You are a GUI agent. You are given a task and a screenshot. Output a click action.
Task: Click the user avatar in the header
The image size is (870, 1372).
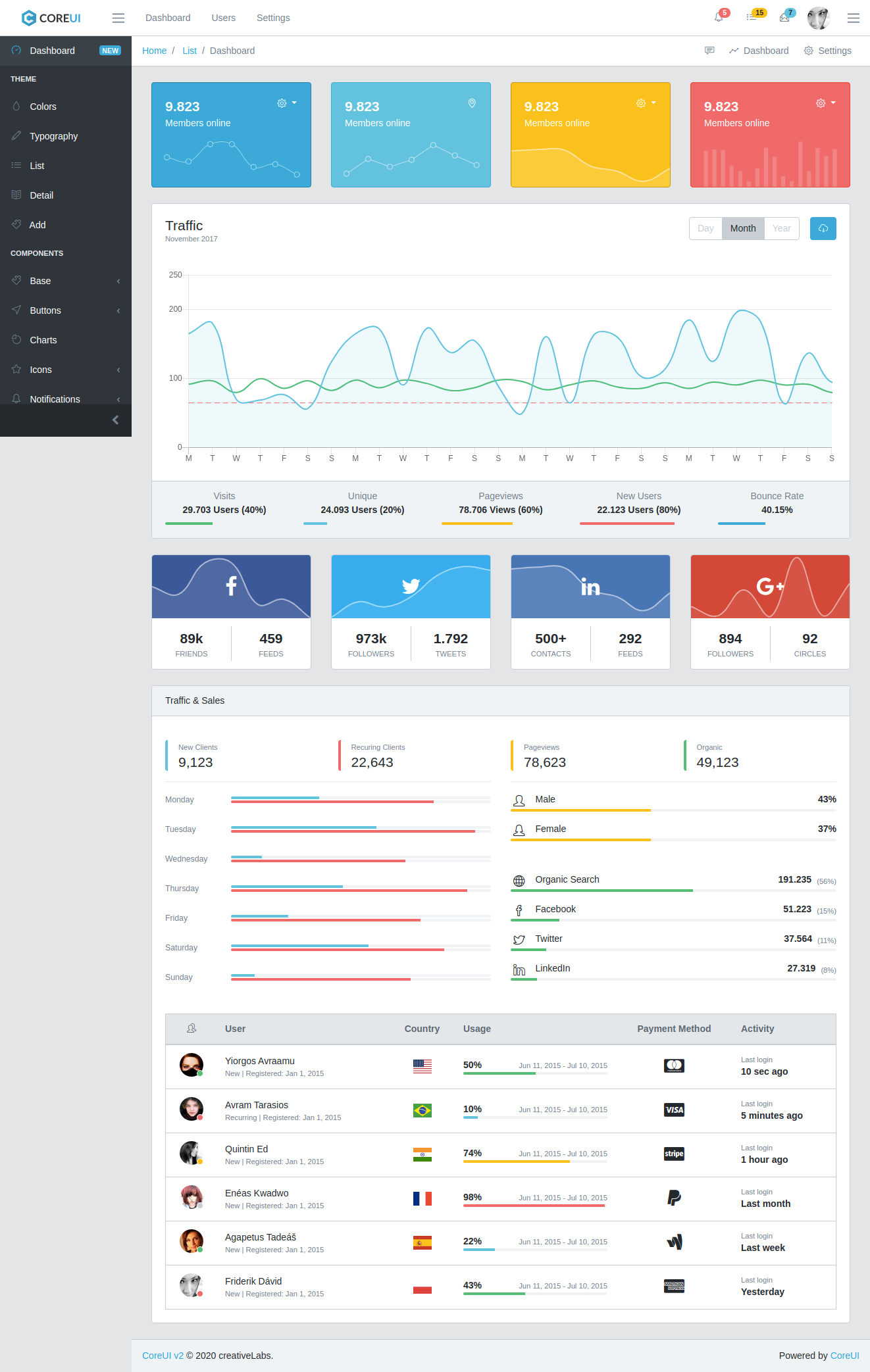point(819,18)
